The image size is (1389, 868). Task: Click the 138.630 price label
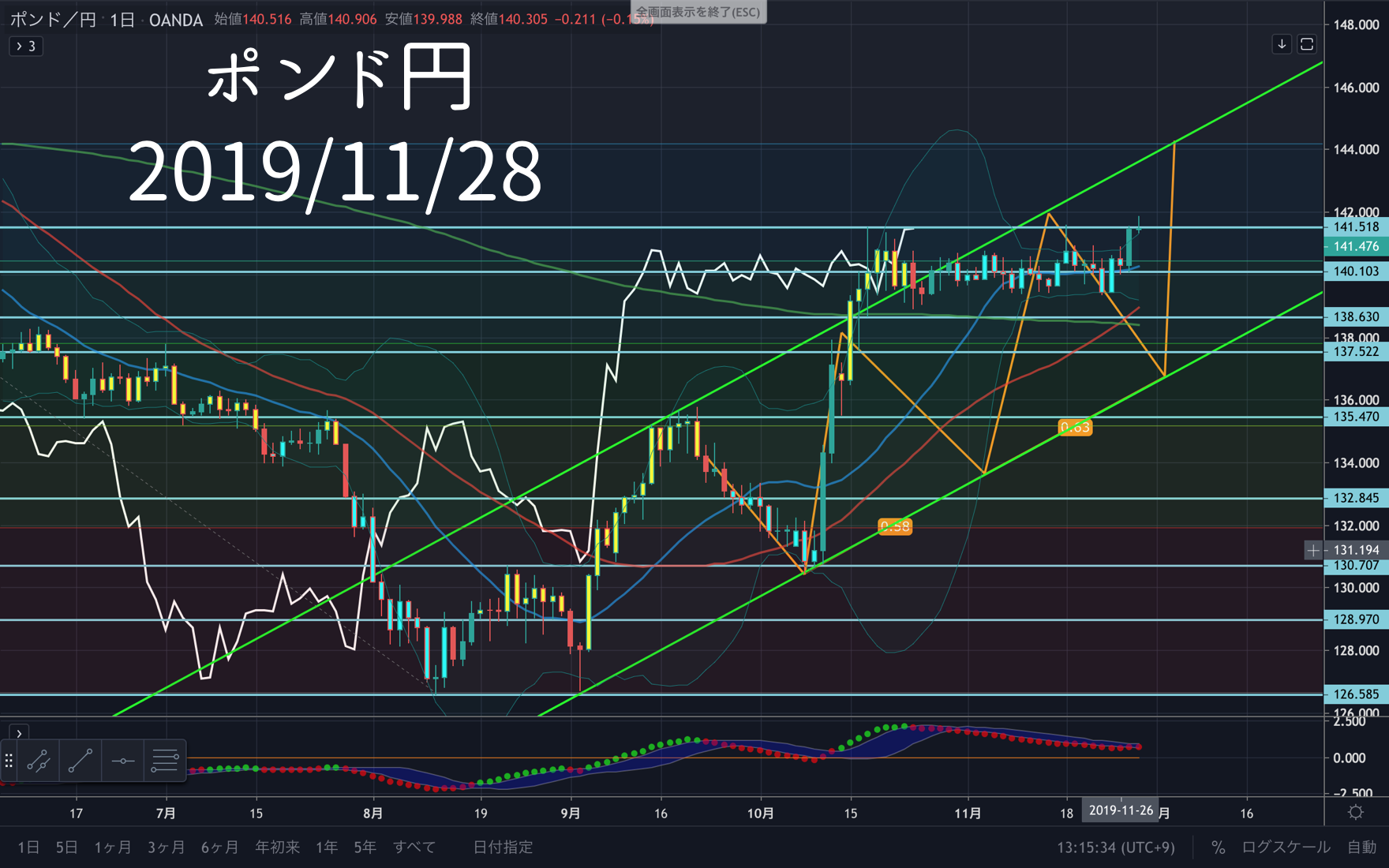[1357, 316]
